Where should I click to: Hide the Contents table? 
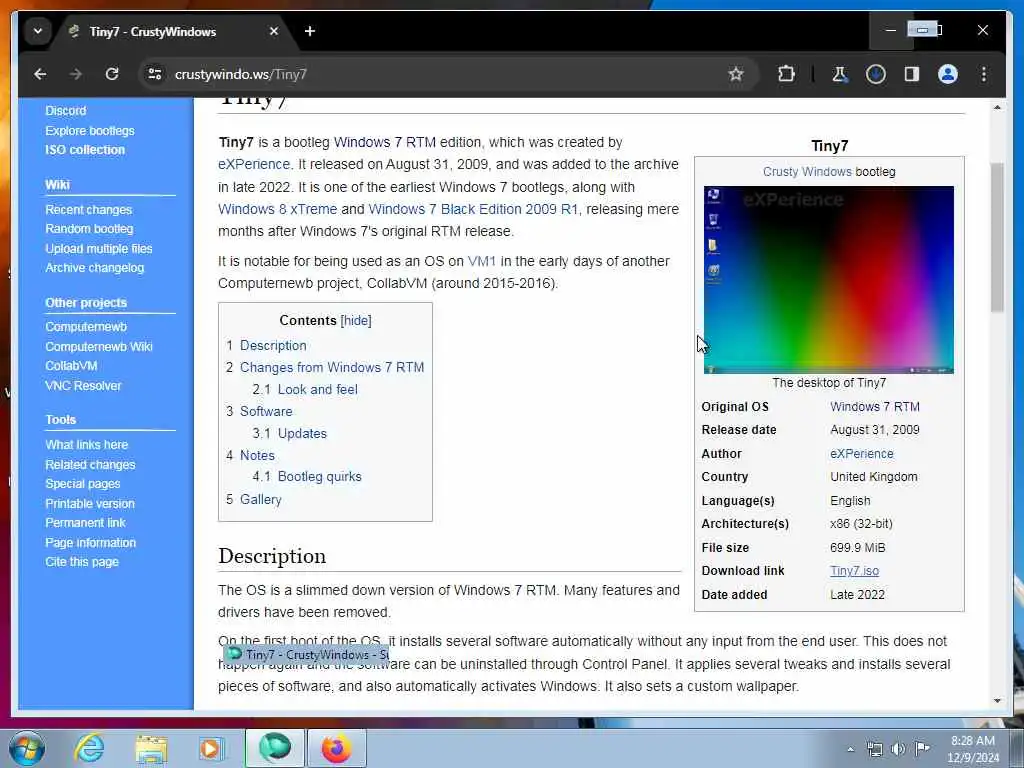point(356,321)
